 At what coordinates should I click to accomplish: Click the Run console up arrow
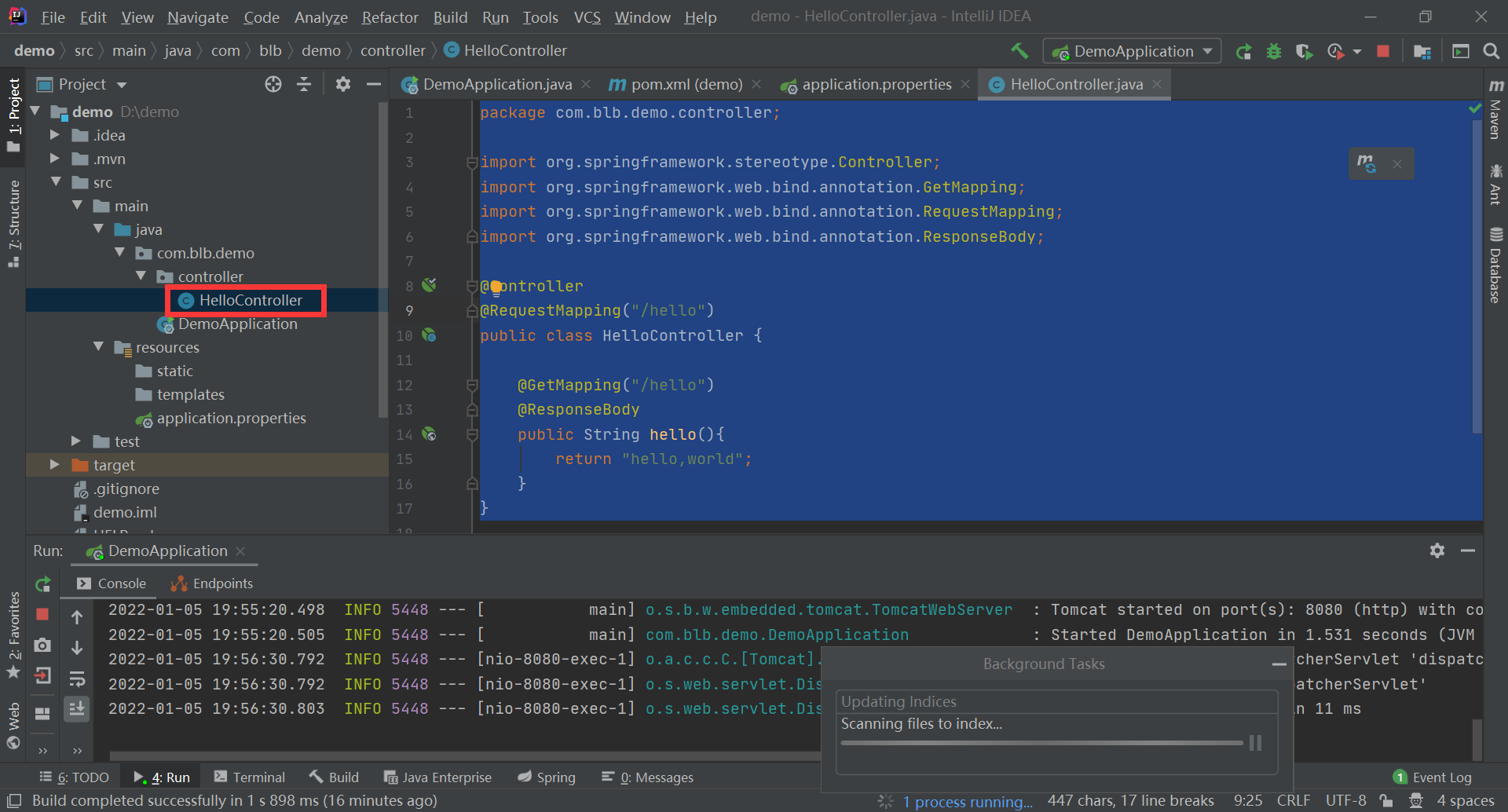click(x=77, y=617)
